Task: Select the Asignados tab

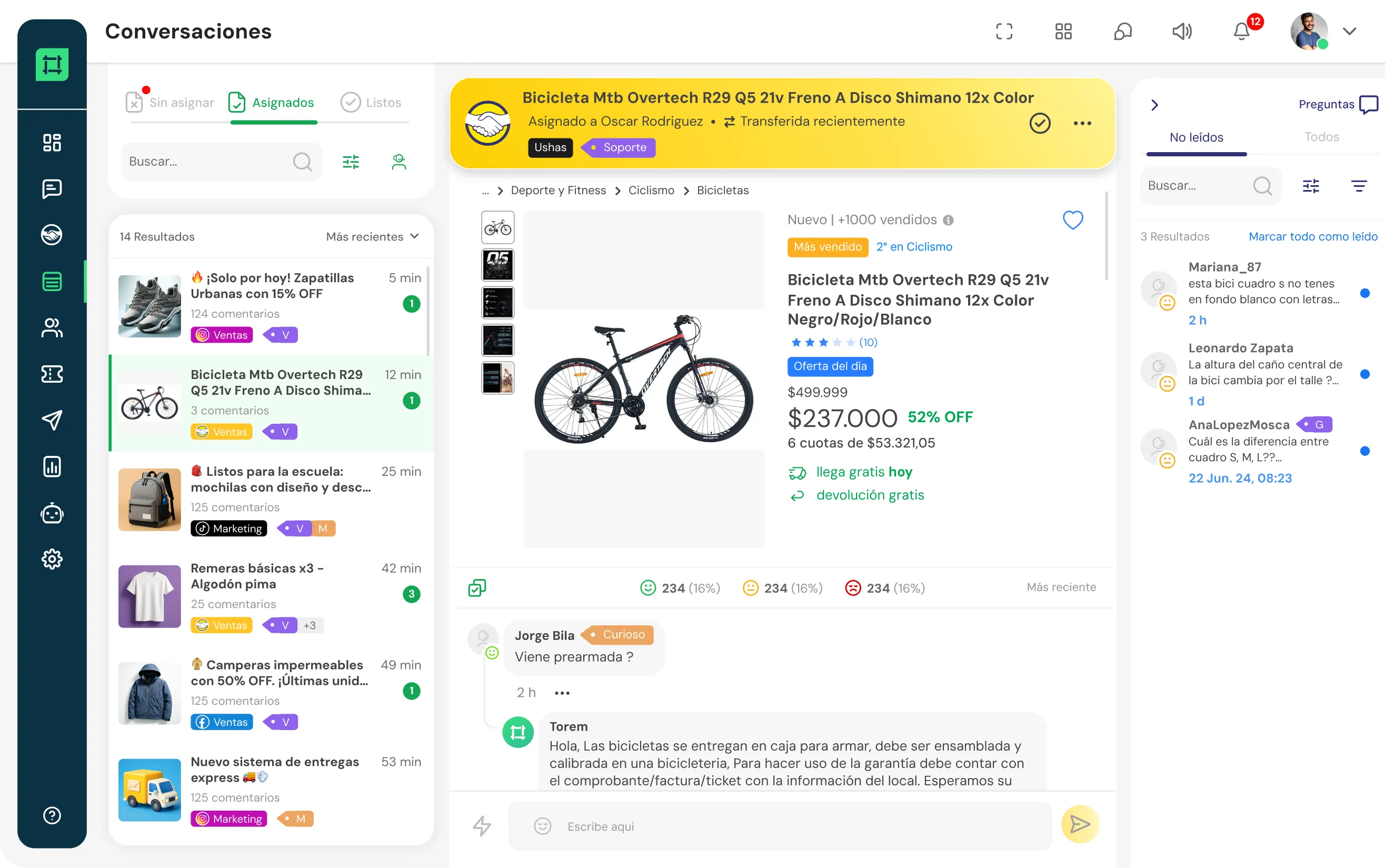Action: (271, 103)
